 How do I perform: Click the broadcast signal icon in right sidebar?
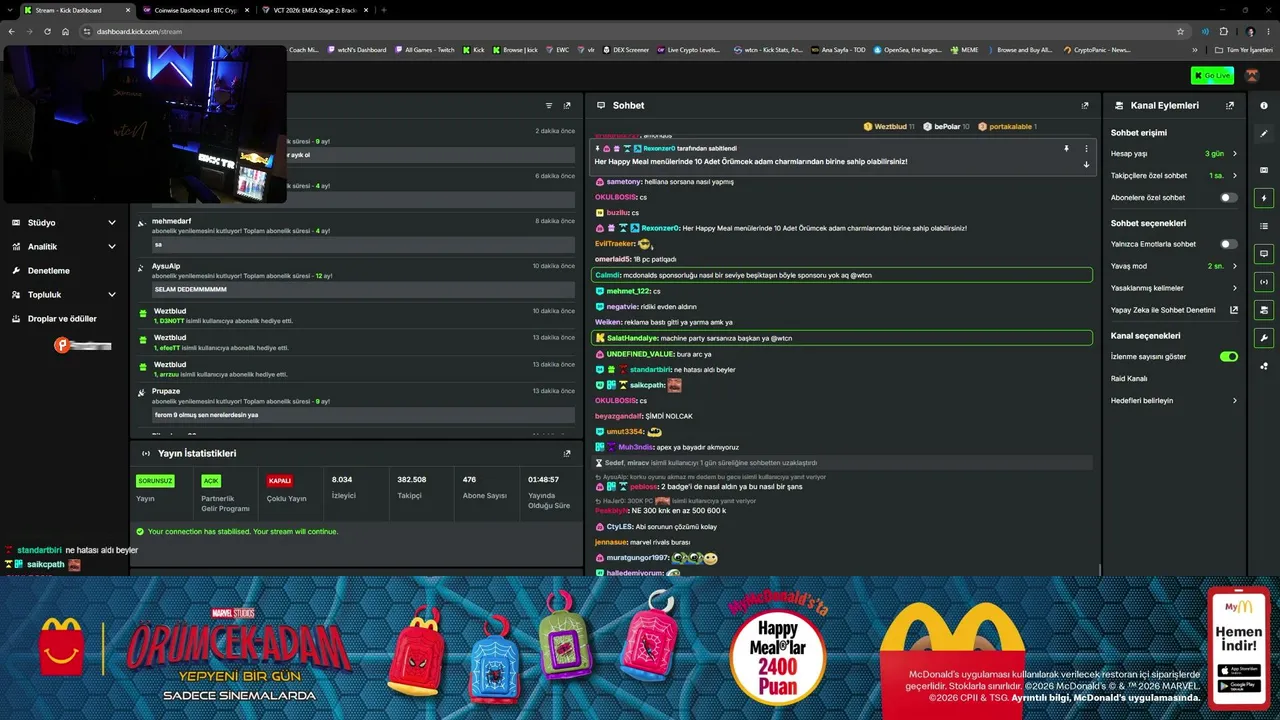point(1264,282)
